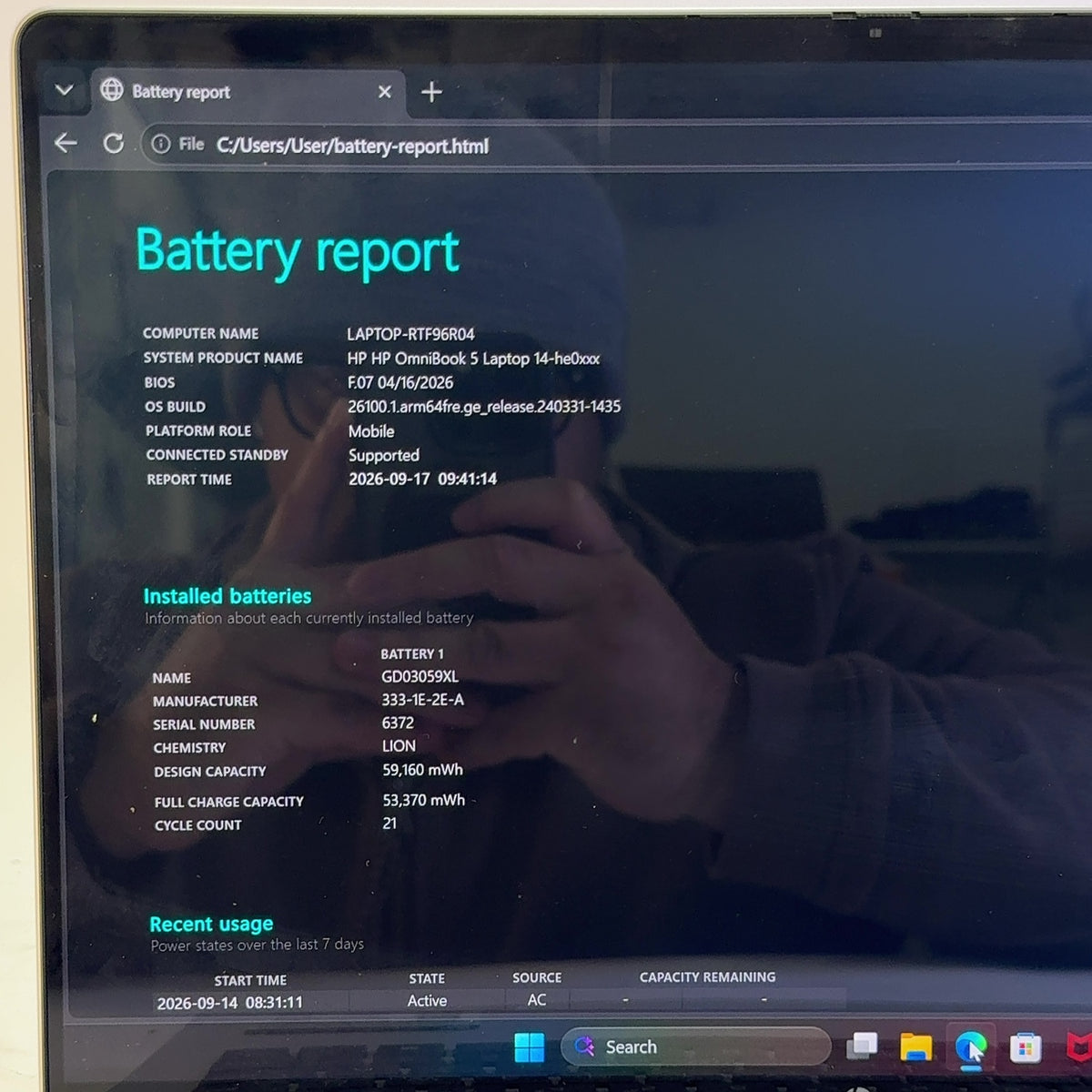Go back with the back arrow
This screenshot has width=1092, height=1092.
click(66, 143)
